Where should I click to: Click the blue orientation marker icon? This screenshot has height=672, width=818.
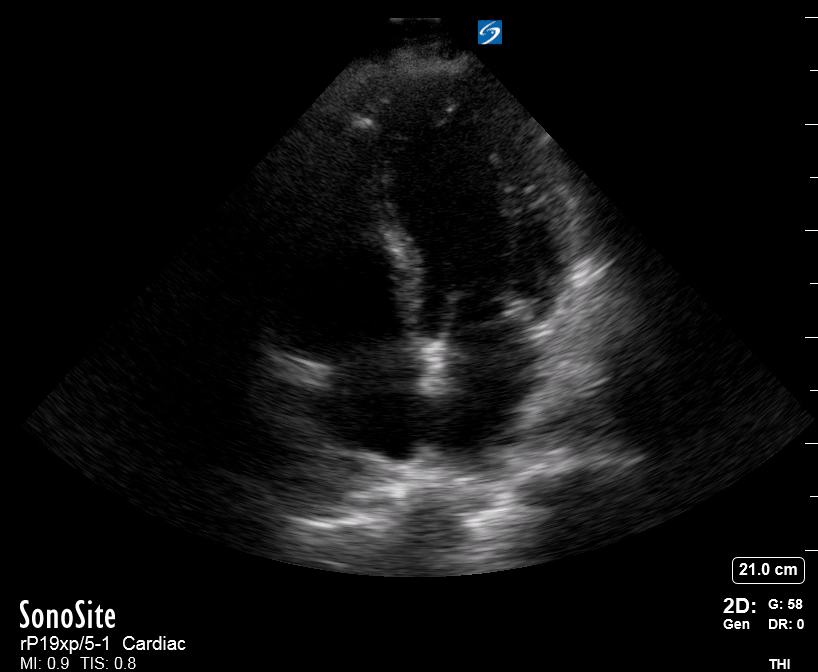490,32
